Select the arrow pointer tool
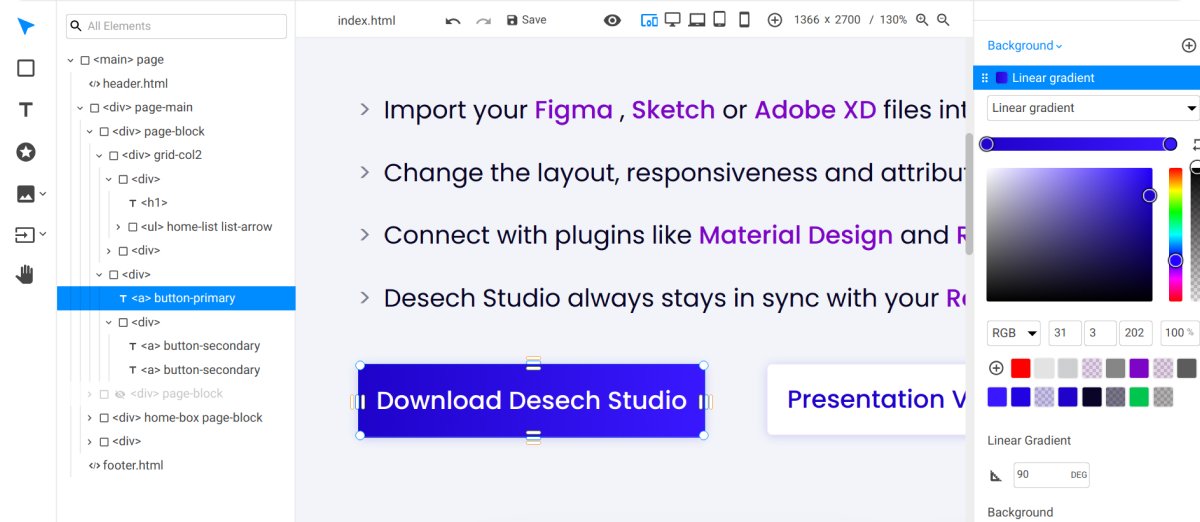Screen dimensions: 1200x522 click(x=26, y=27)
